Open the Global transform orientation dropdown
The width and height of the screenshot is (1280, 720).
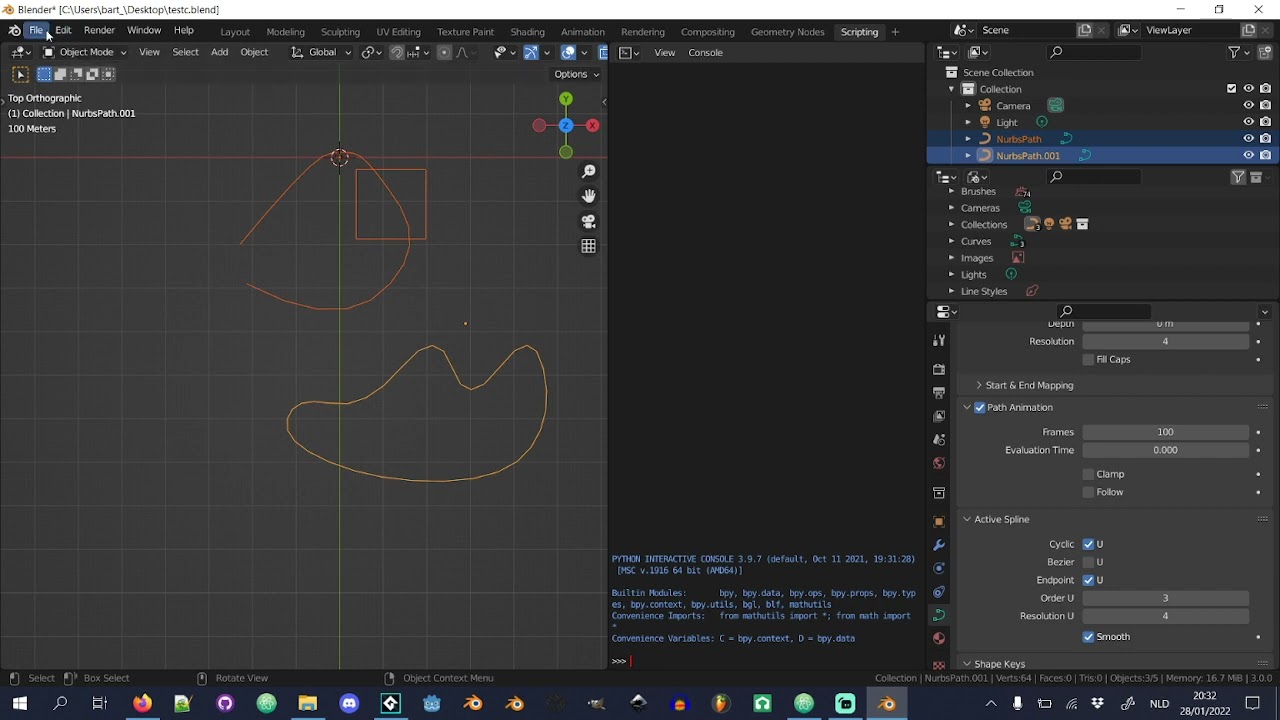click(x=322, y=52)
